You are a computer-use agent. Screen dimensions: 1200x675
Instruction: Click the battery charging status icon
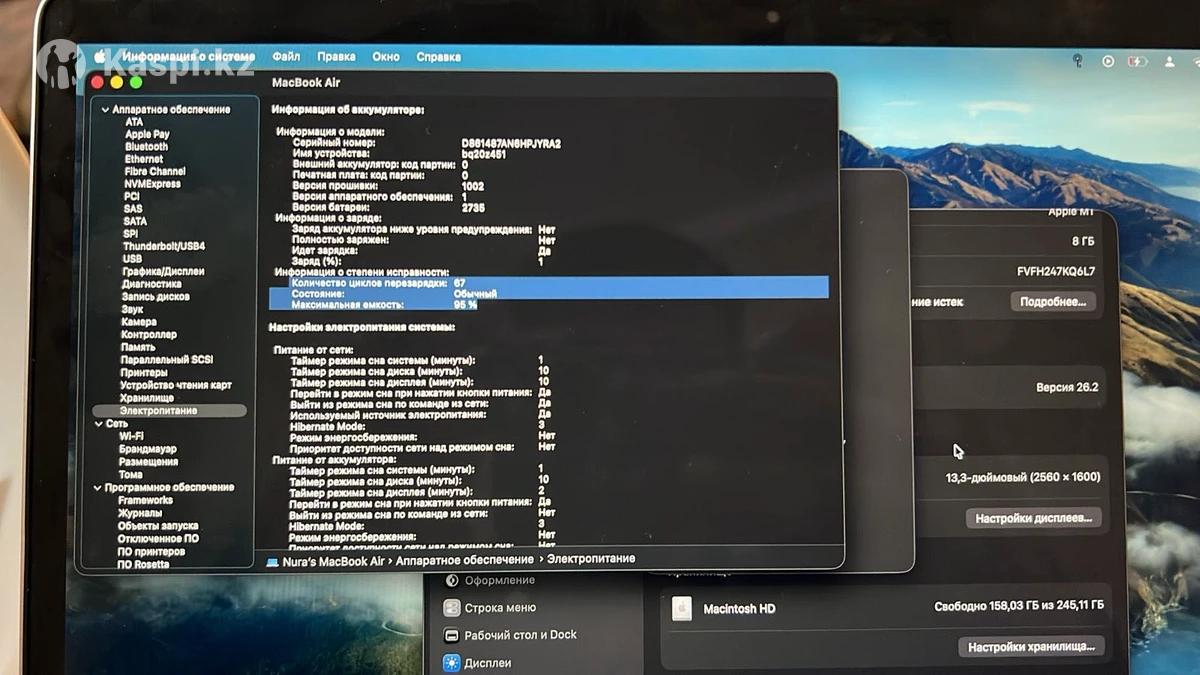coord(1137,61)
